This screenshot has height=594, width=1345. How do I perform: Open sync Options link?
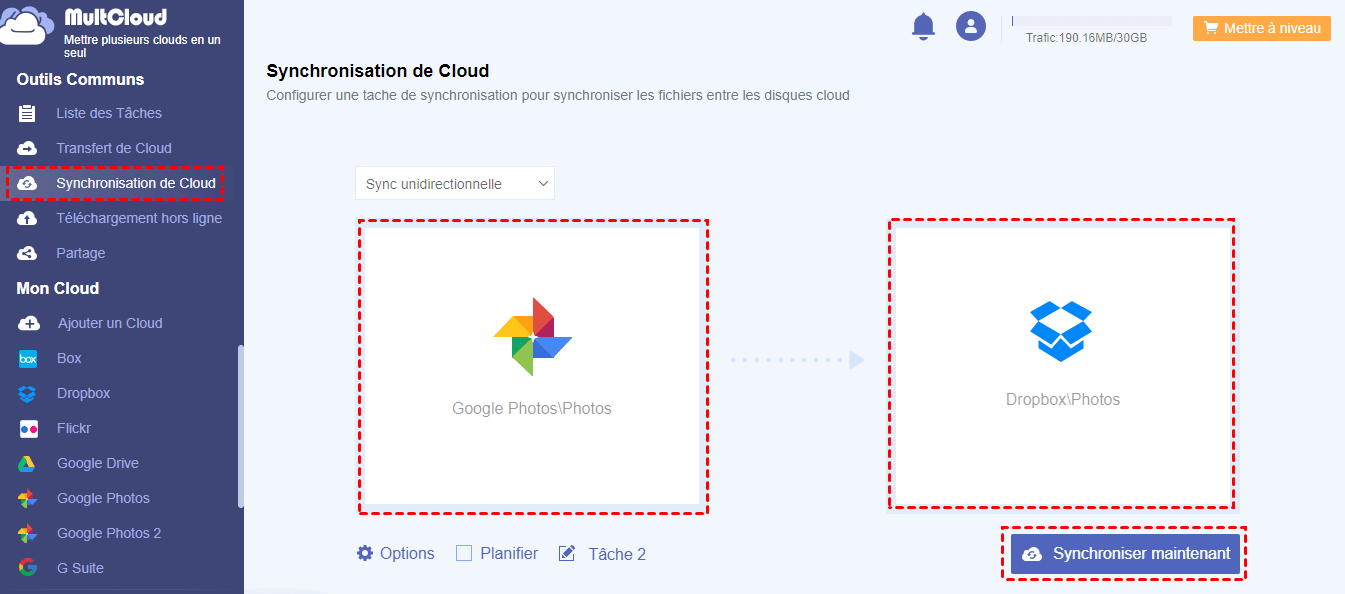click(407, 553)
